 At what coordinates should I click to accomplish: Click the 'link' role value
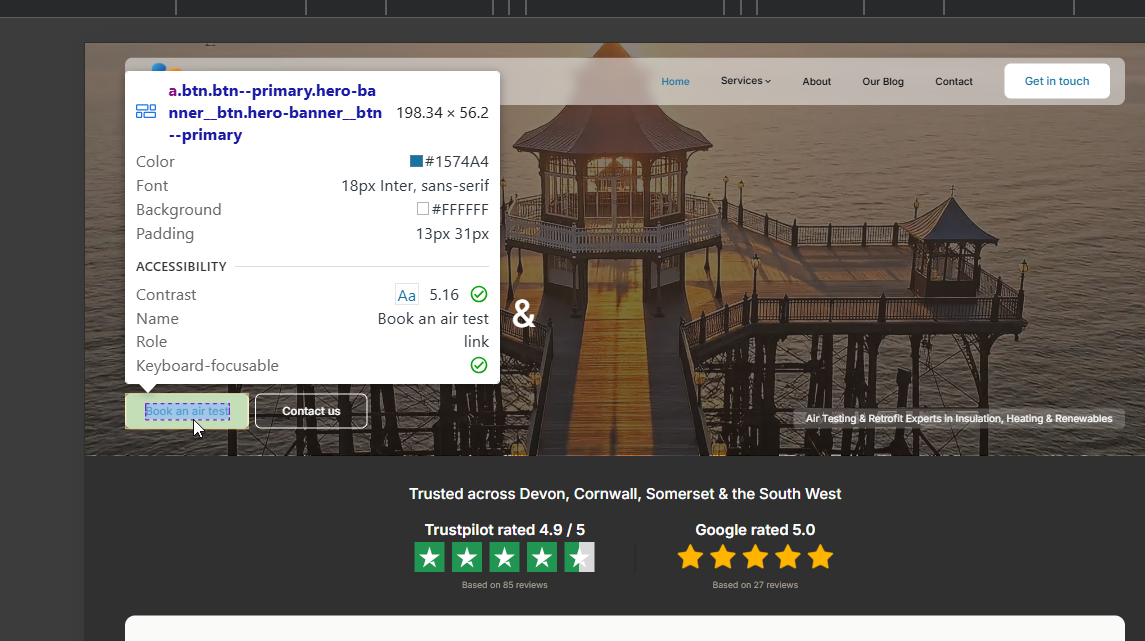476,342
